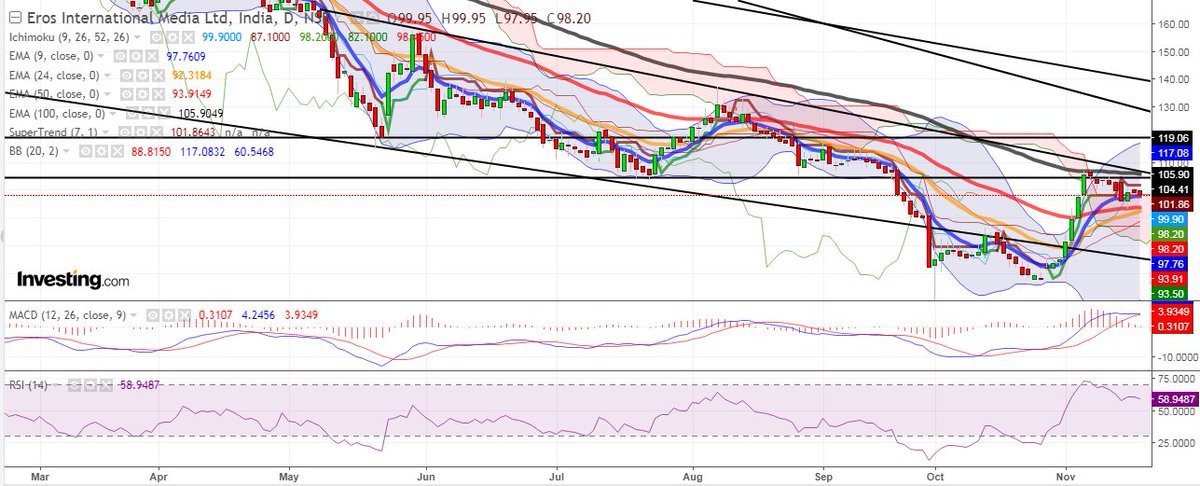
Task: Remove RSI (14) with X icon
Action: (106, 385)
